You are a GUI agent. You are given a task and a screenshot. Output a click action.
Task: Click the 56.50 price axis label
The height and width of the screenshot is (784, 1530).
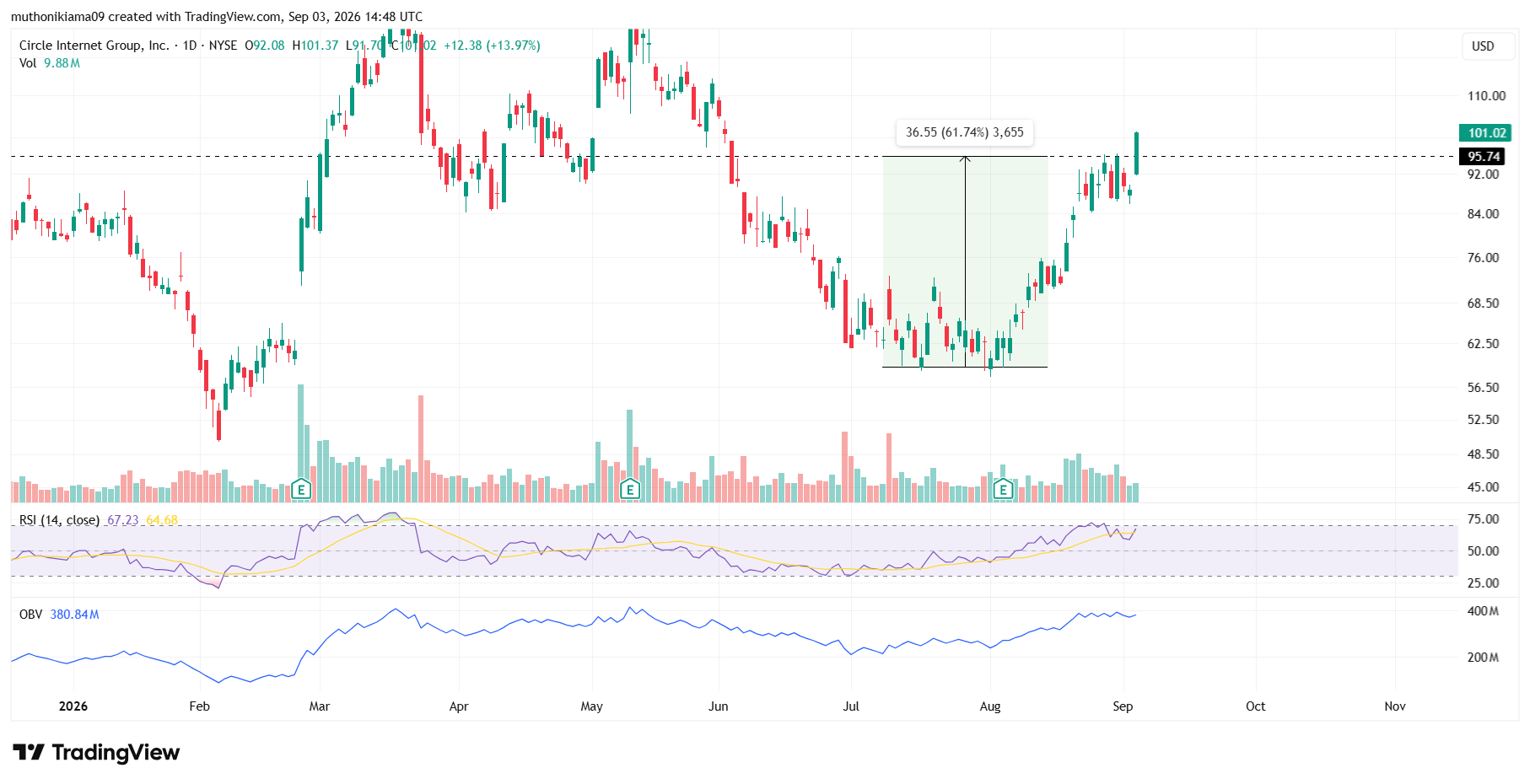(x=1483, y=388)
